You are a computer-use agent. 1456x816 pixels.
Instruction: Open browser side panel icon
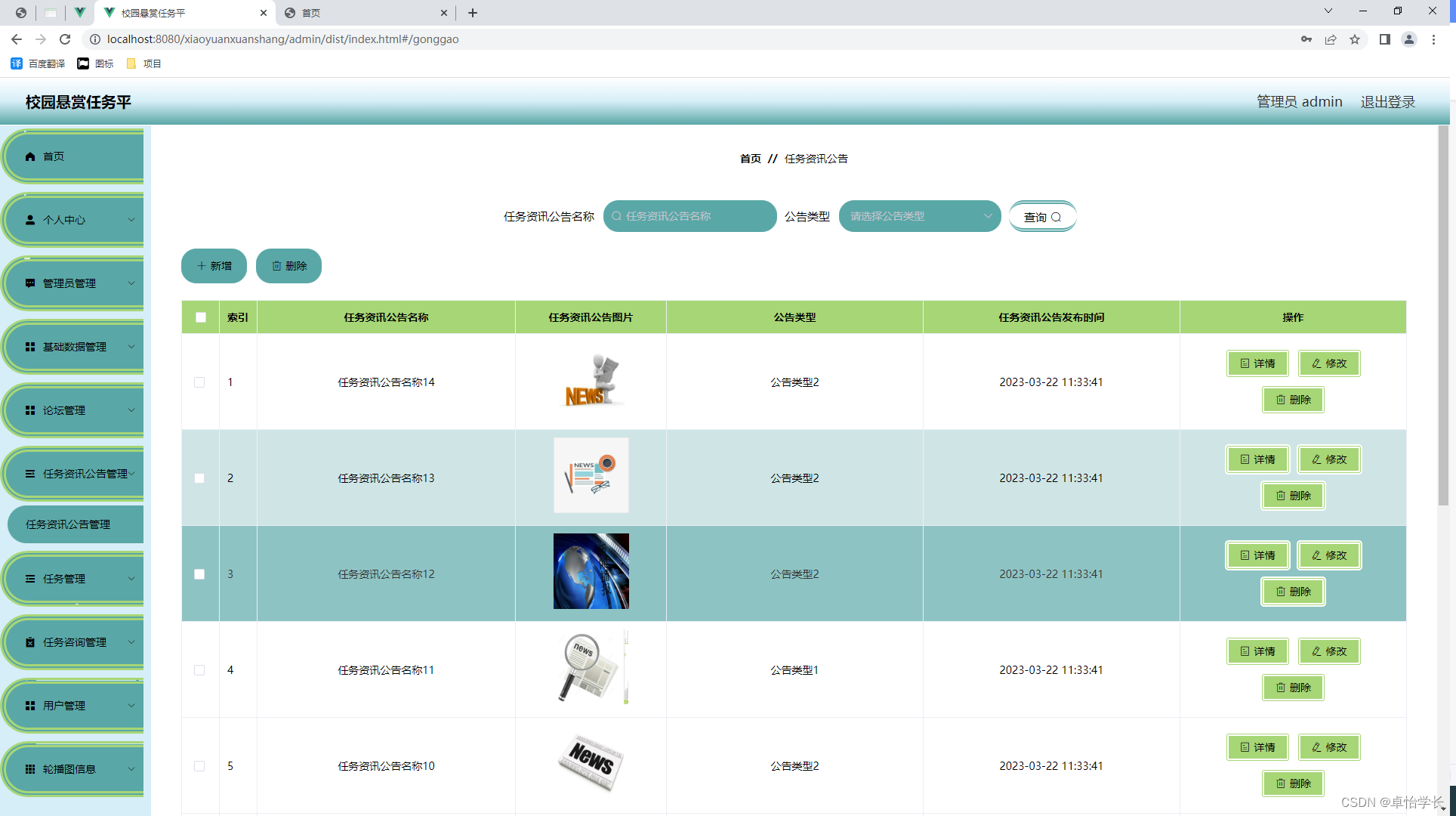click(x=1384, y=39)
